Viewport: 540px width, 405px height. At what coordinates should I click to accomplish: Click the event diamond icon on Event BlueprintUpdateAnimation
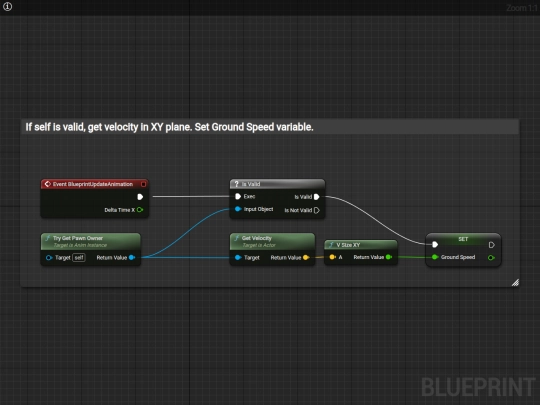(48, 184)
